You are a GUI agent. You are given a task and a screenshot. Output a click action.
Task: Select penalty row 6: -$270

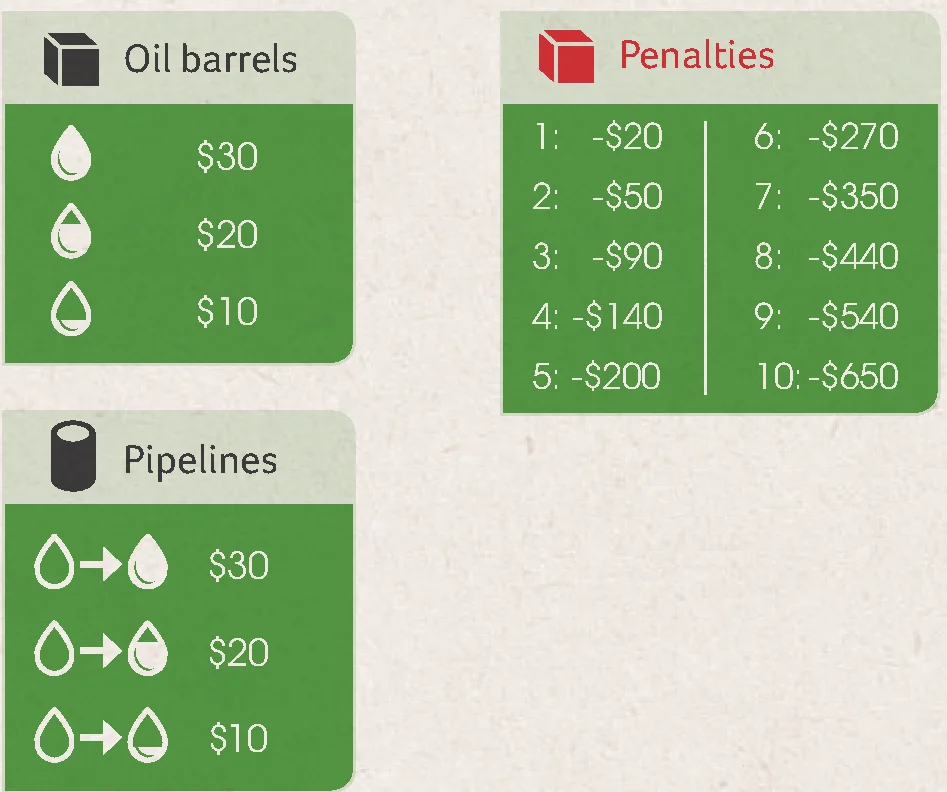pos(827,136)
